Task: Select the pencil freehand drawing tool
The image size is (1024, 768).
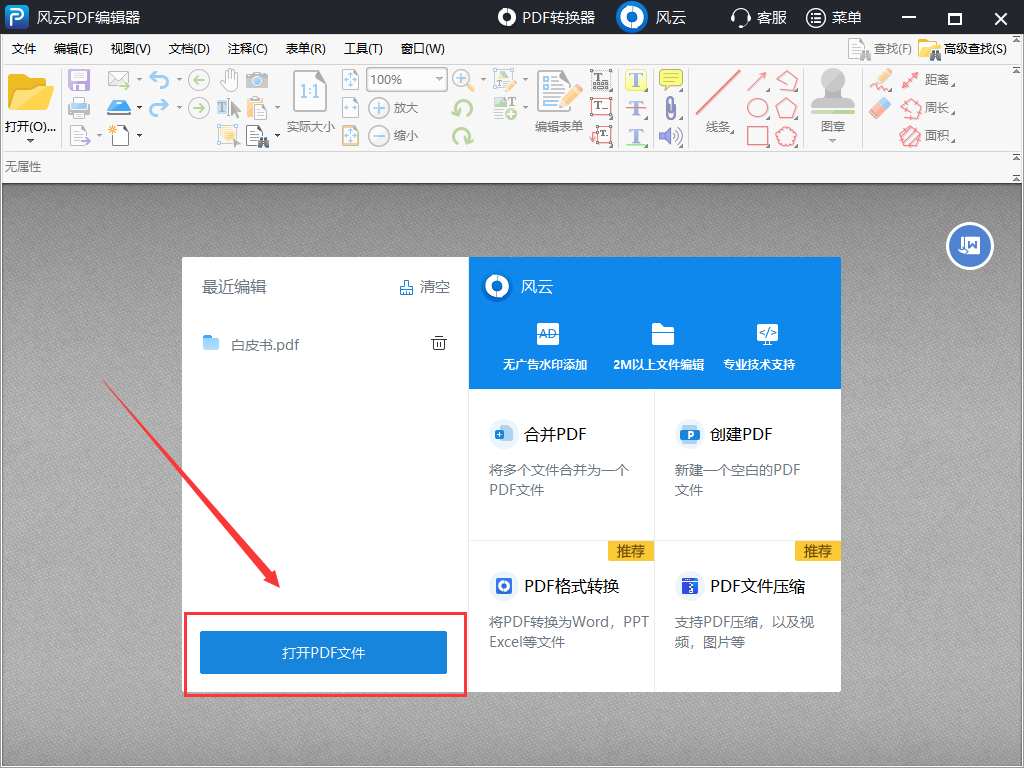Action: click(880, 80)
